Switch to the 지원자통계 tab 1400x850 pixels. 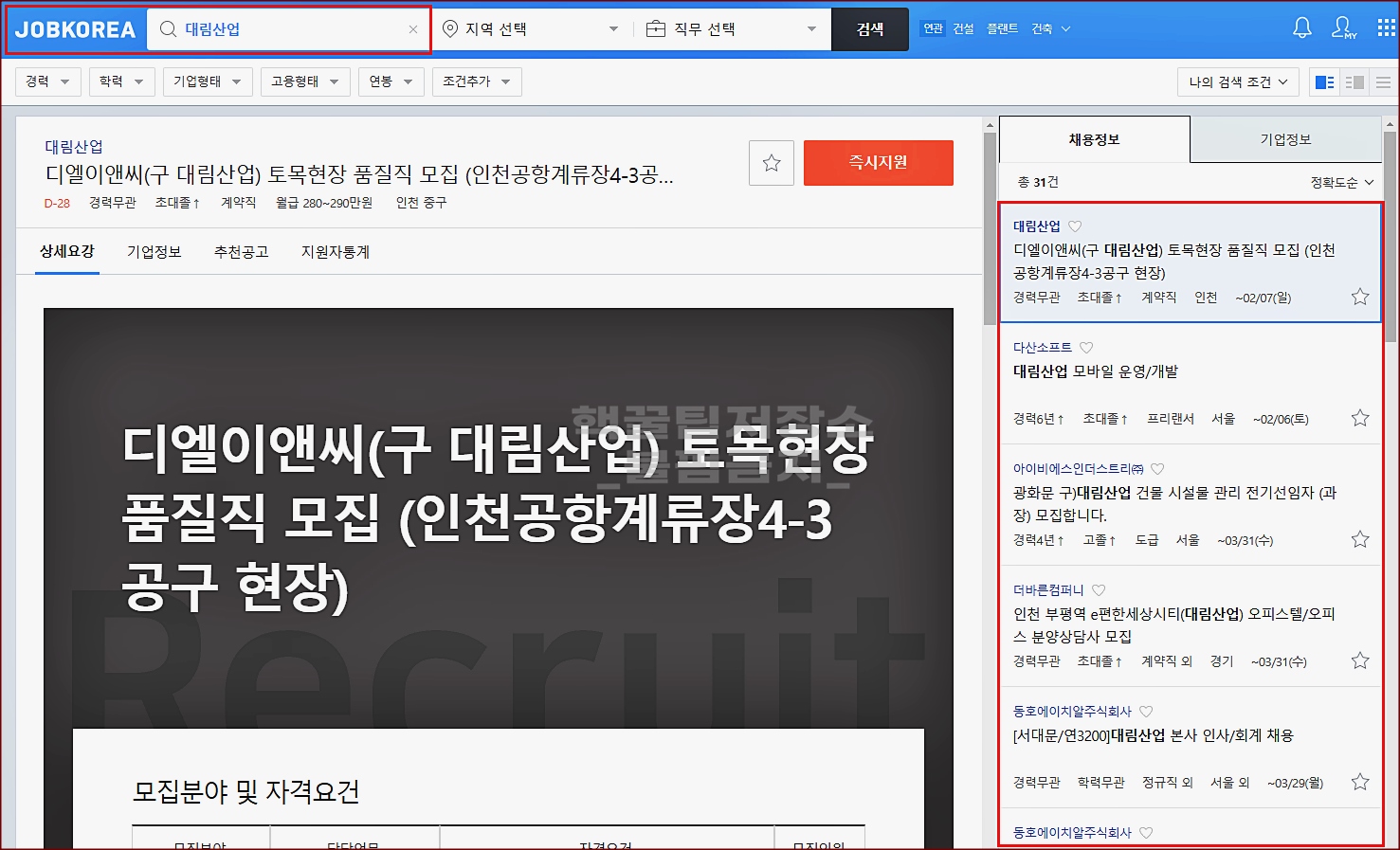[336, 252]
